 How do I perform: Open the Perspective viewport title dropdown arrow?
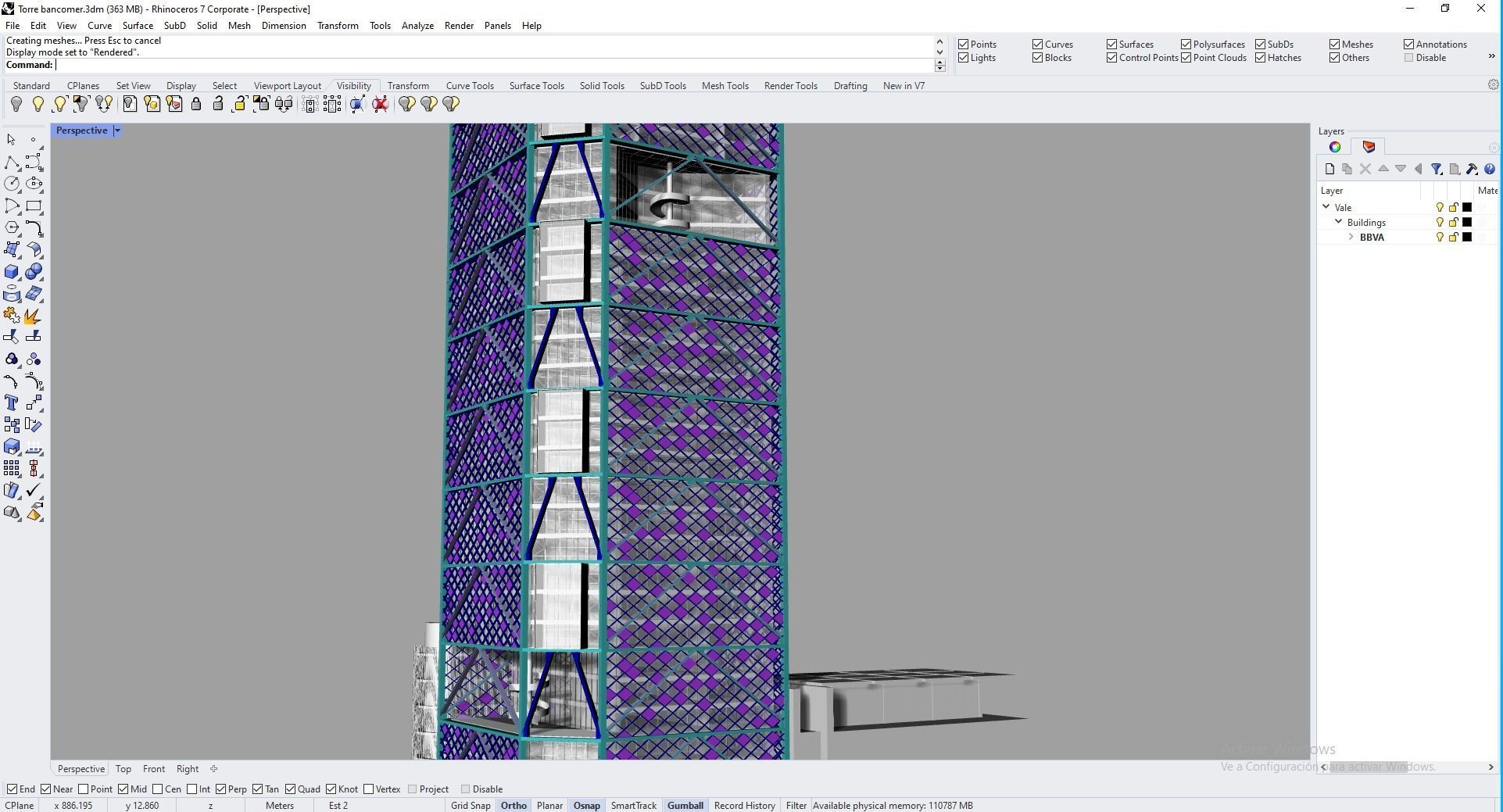117,131
